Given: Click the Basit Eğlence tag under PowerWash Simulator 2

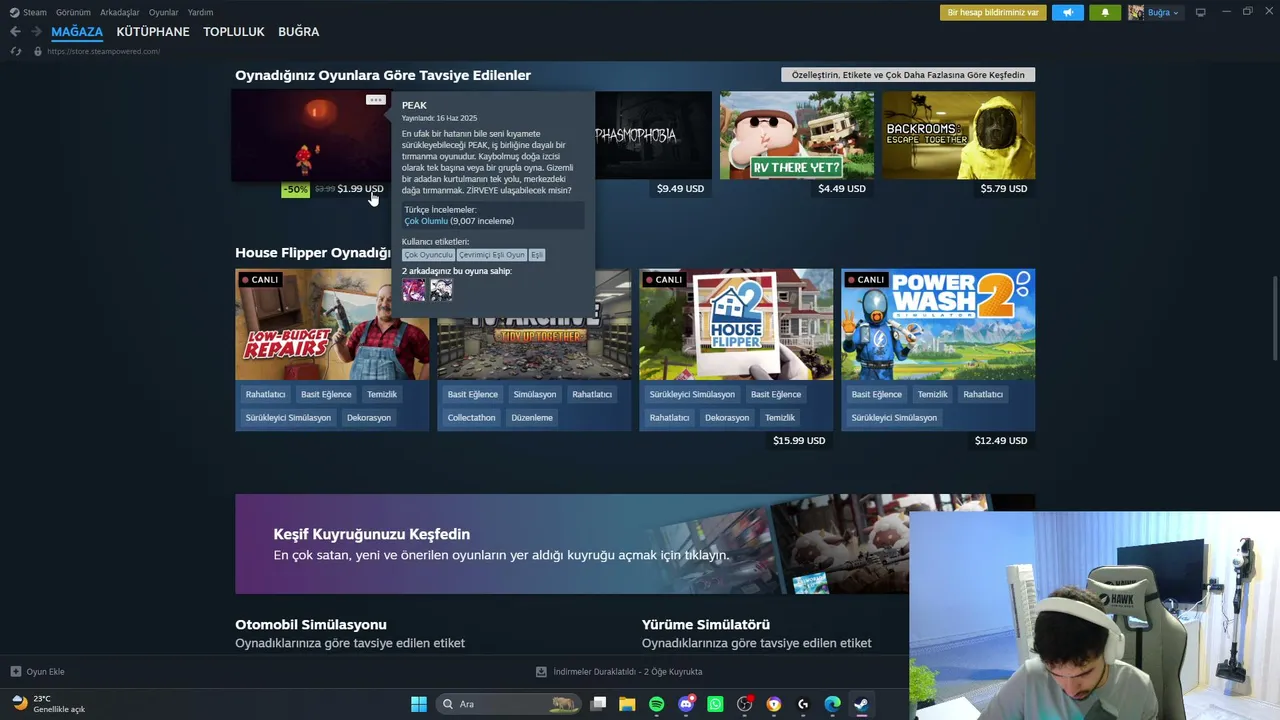Looking at the screenshot, I should tap(877, 395).
